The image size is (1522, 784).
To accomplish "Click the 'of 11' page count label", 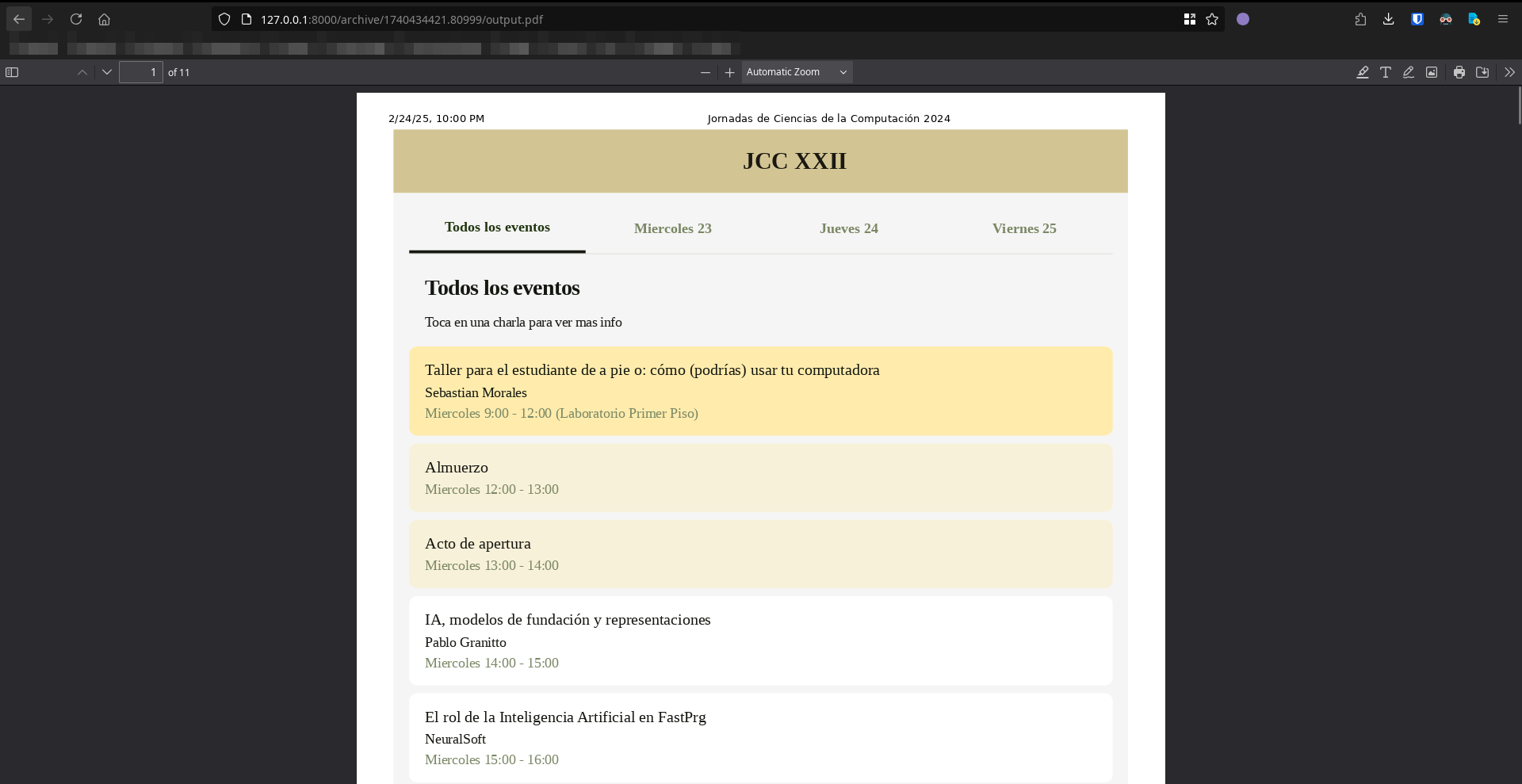I will (x=178, y=72).
